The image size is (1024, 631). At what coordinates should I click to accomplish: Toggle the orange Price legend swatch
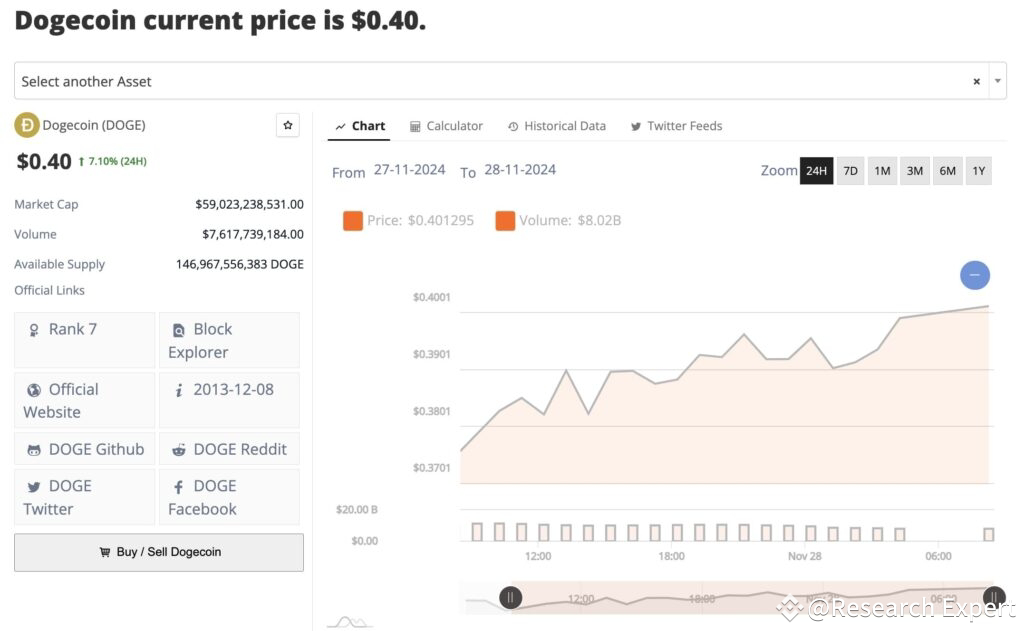[x=353, y=221]
